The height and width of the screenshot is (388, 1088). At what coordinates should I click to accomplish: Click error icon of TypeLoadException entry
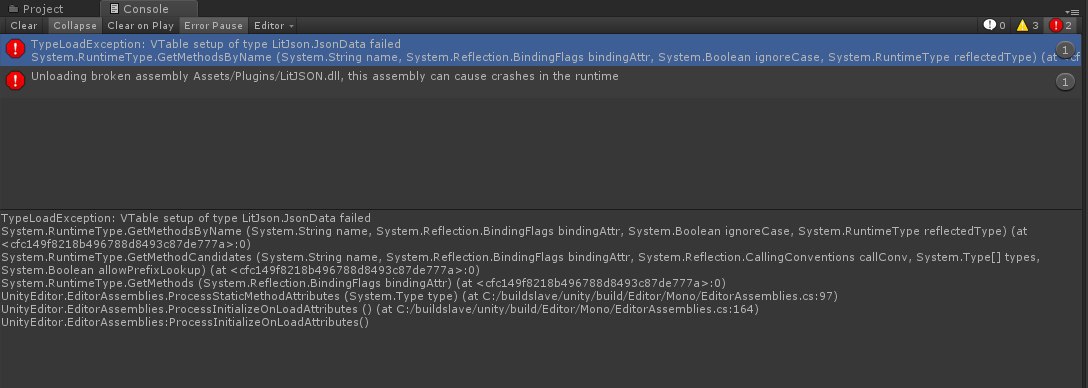[x=15, y=49]
